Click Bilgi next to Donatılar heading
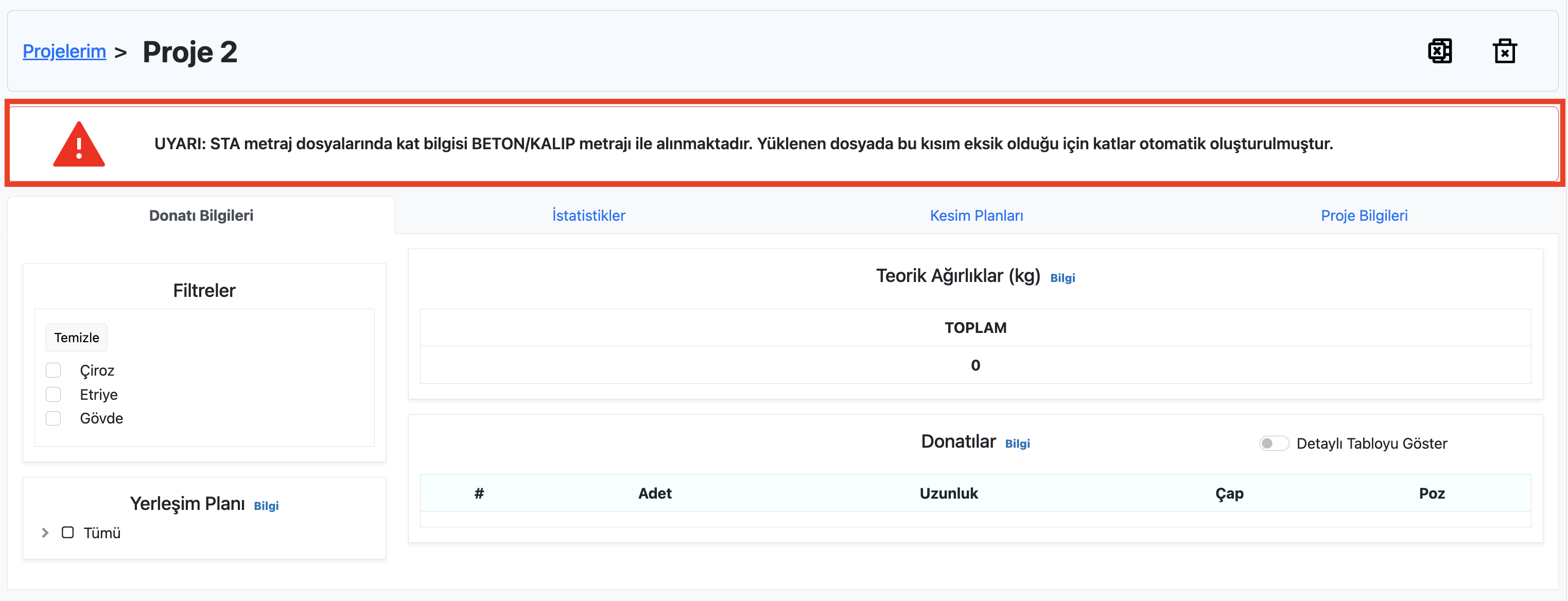 (x=1017, y=444)
